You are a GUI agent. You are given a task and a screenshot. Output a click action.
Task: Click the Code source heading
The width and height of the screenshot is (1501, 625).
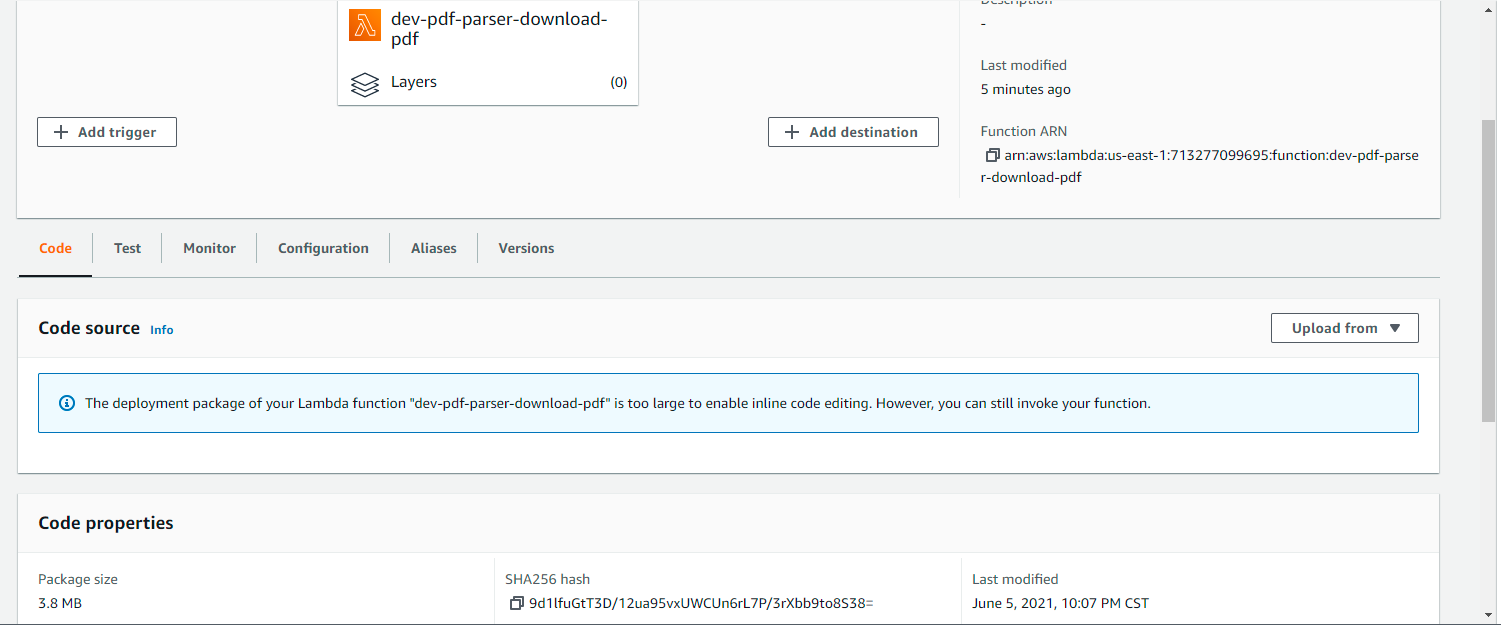89,328
